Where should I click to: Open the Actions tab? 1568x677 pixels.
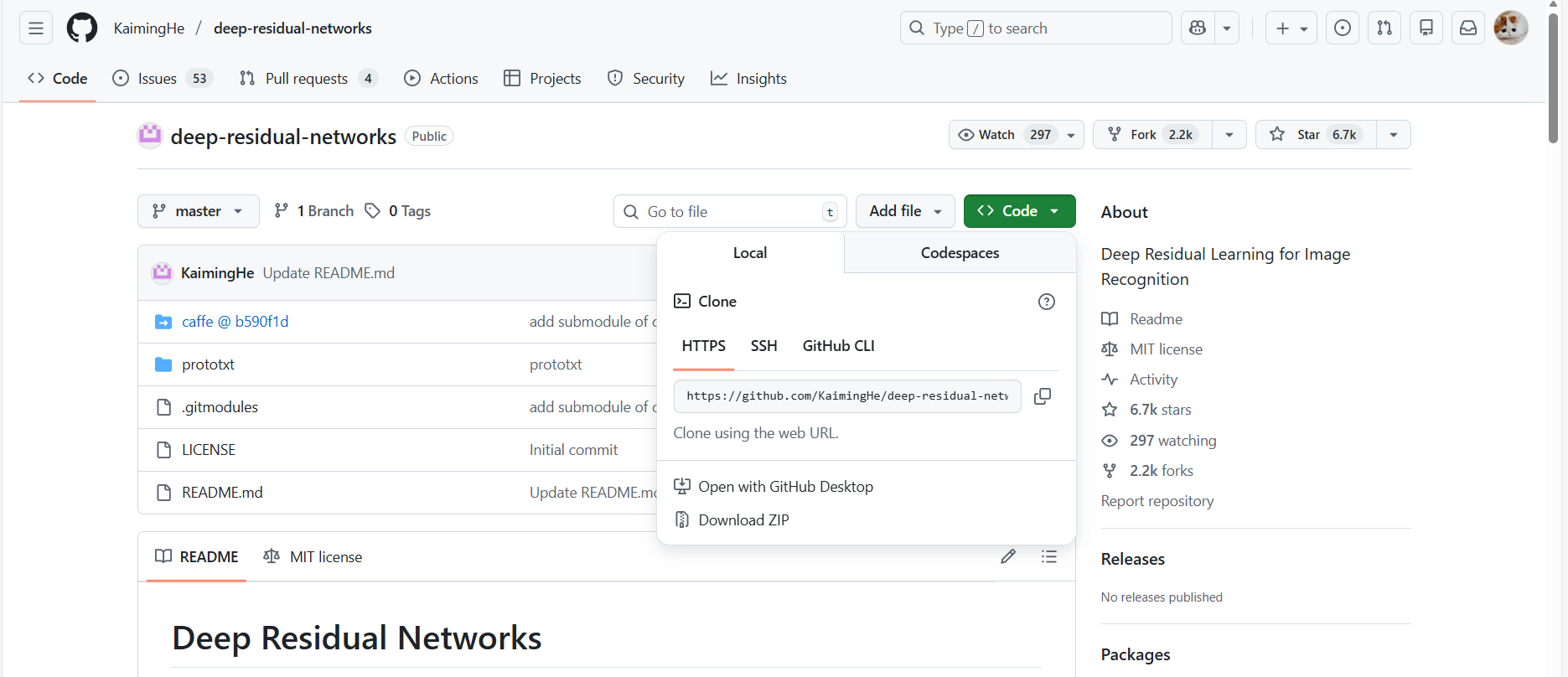click(441, 79)
